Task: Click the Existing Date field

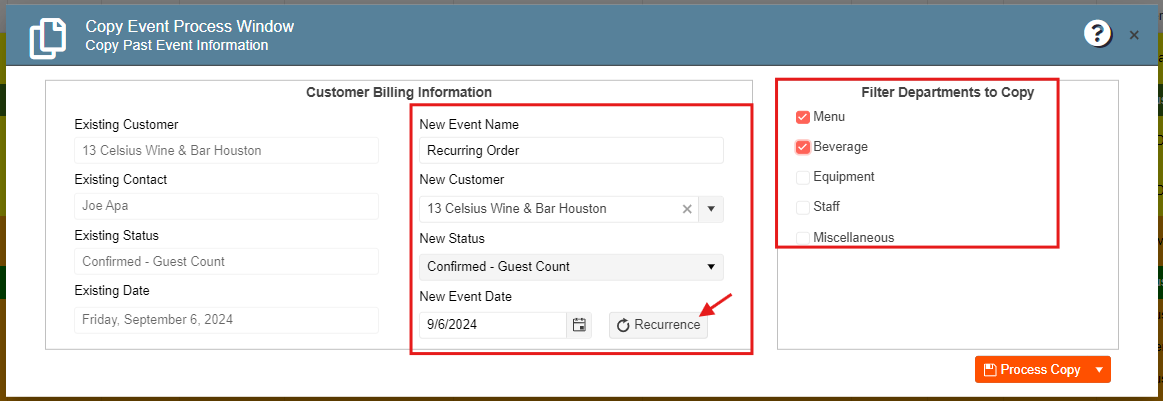Action: 226,320
